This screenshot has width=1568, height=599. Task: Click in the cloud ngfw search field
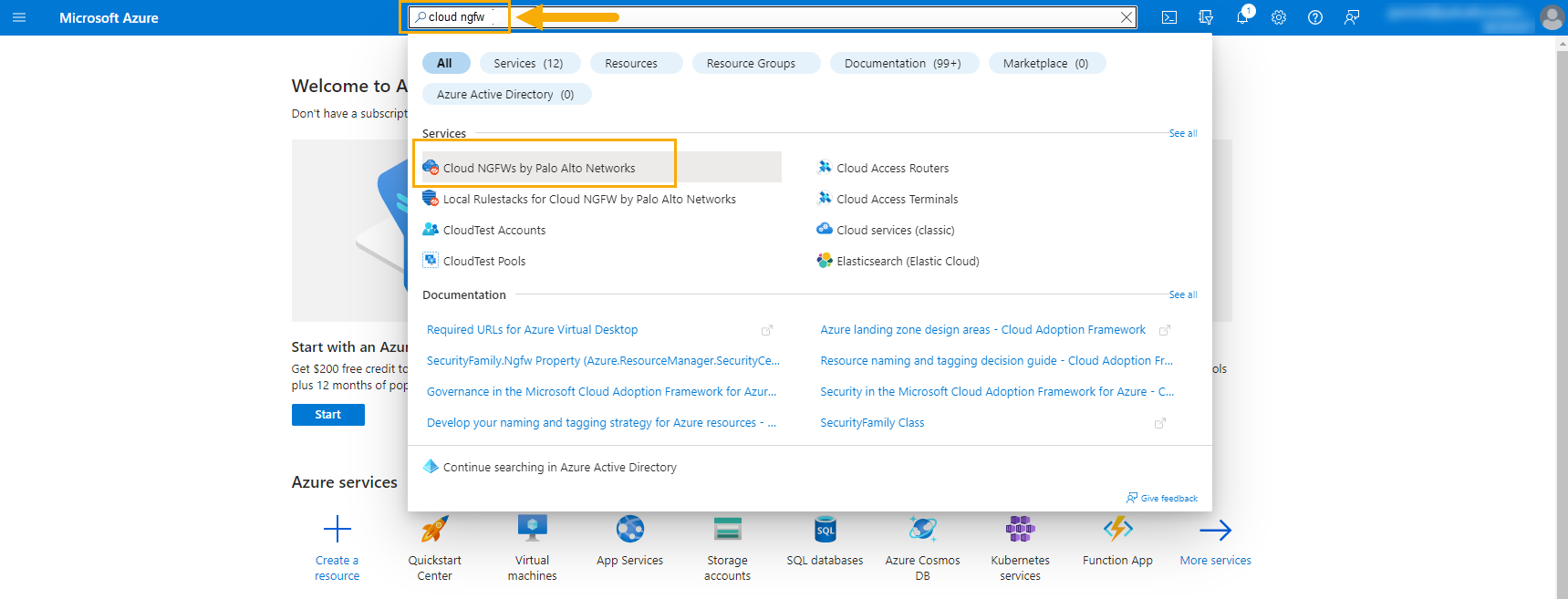[x=766, y=17]
